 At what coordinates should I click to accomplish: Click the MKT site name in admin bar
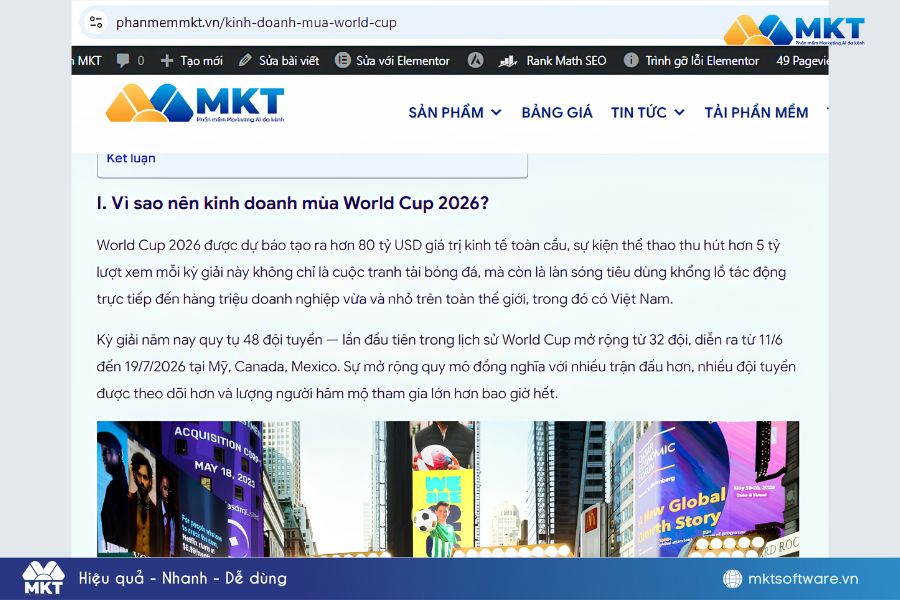[x=87, y=60]
